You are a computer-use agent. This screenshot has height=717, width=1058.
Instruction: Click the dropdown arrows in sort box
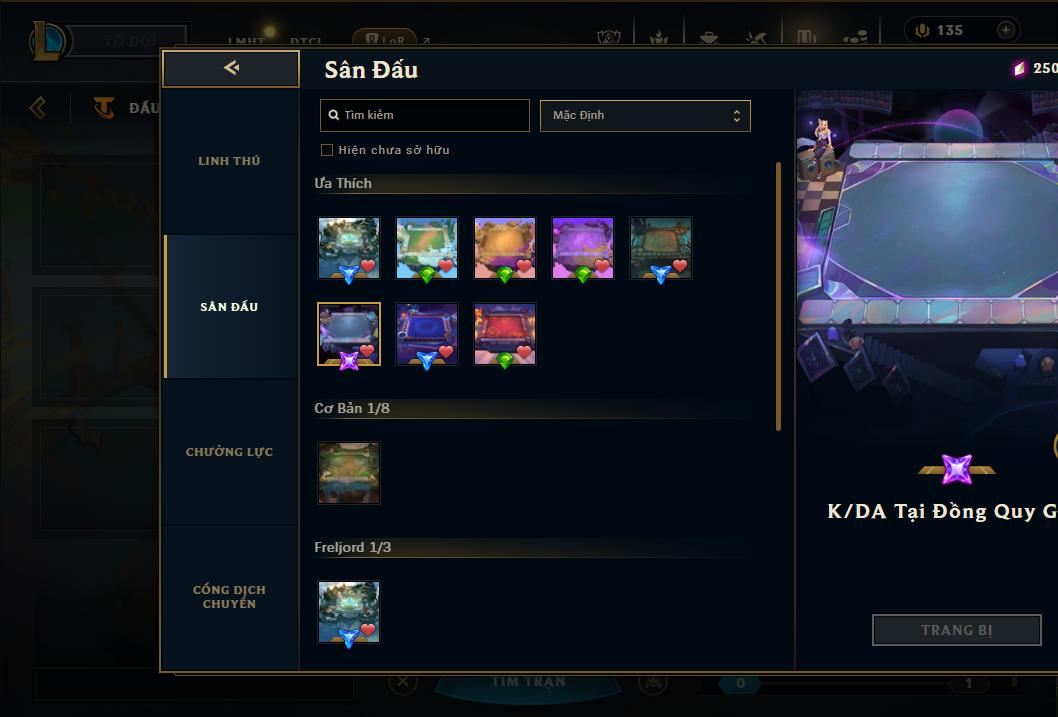click(737, 115)
